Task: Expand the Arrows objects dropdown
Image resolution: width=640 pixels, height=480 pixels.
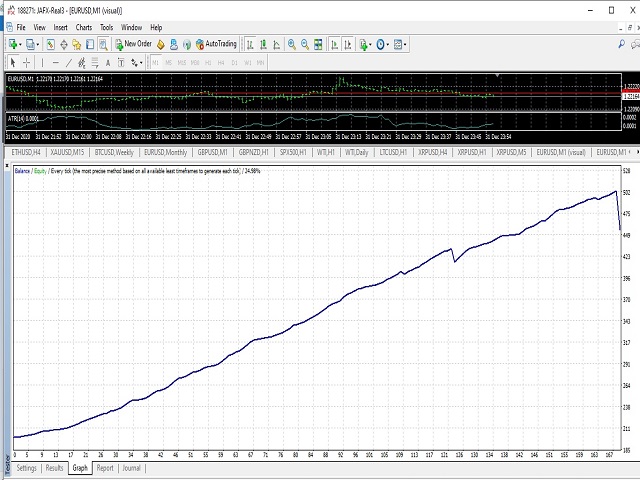Action: coord(141,62)
